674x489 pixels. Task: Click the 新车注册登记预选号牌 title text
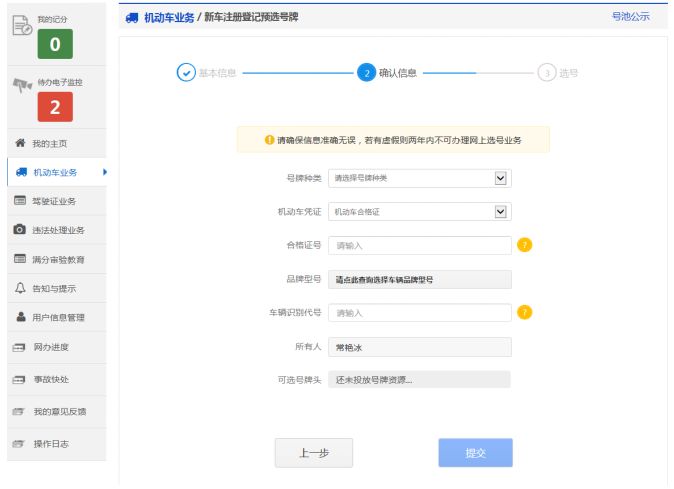coord(251,17)
